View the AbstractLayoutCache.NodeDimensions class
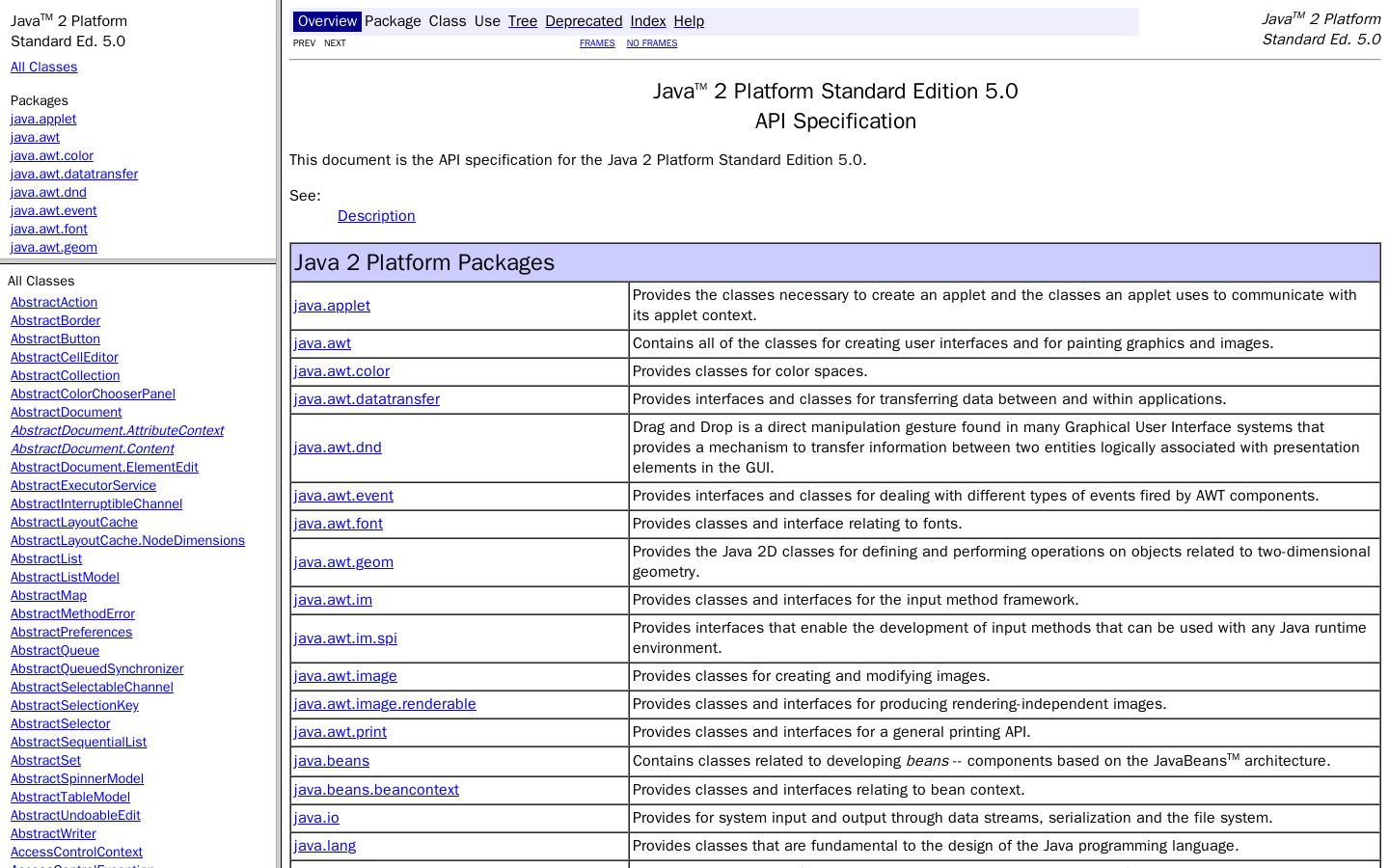1389x868 pixels. pos(127,540)
